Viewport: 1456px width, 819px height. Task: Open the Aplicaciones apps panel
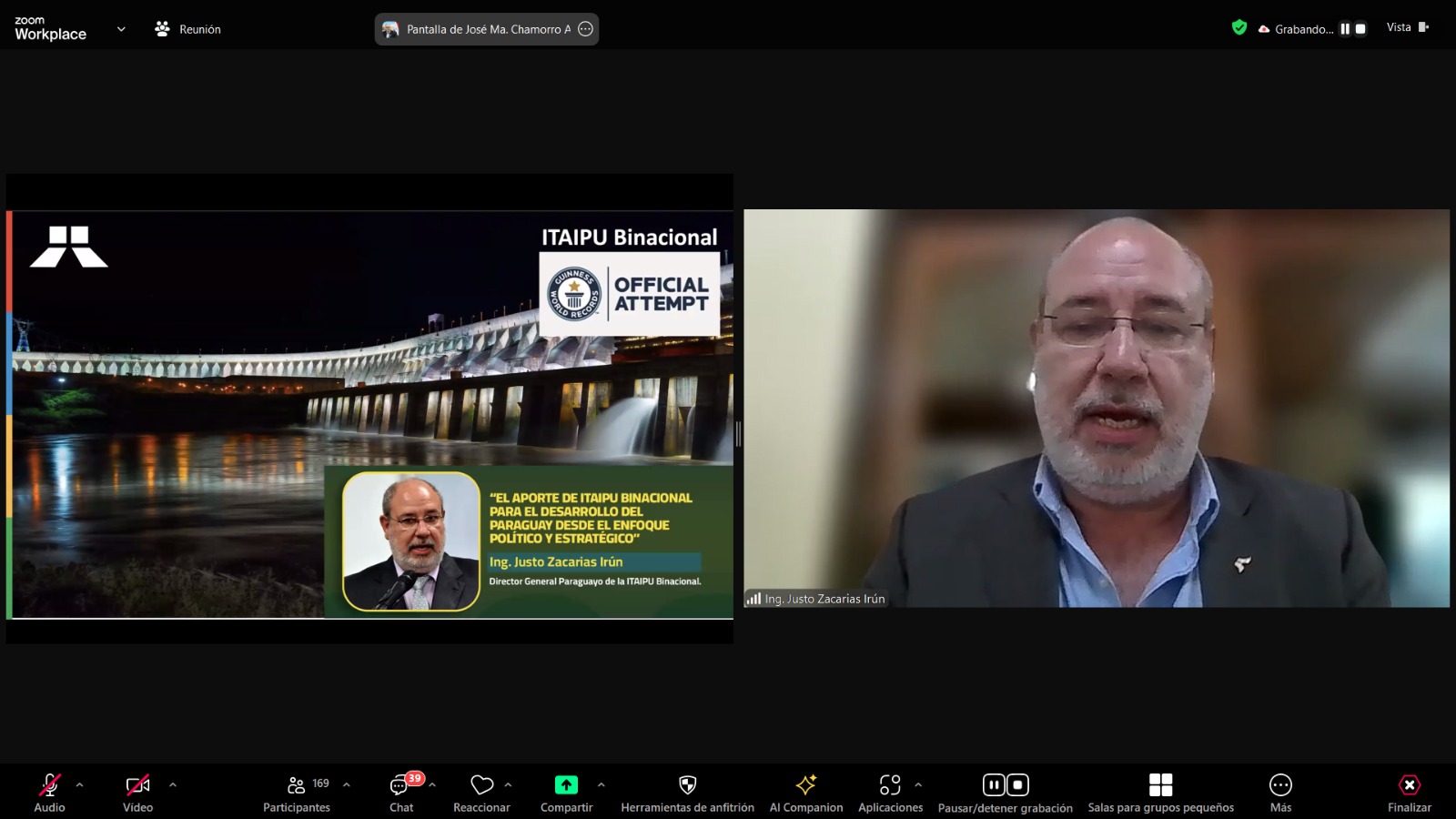890,792
